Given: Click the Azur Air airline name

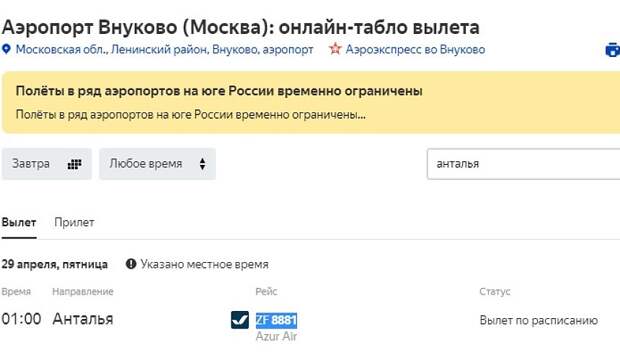Looking at the screenshot, I should pyautogui.click(x=276, y=336).
